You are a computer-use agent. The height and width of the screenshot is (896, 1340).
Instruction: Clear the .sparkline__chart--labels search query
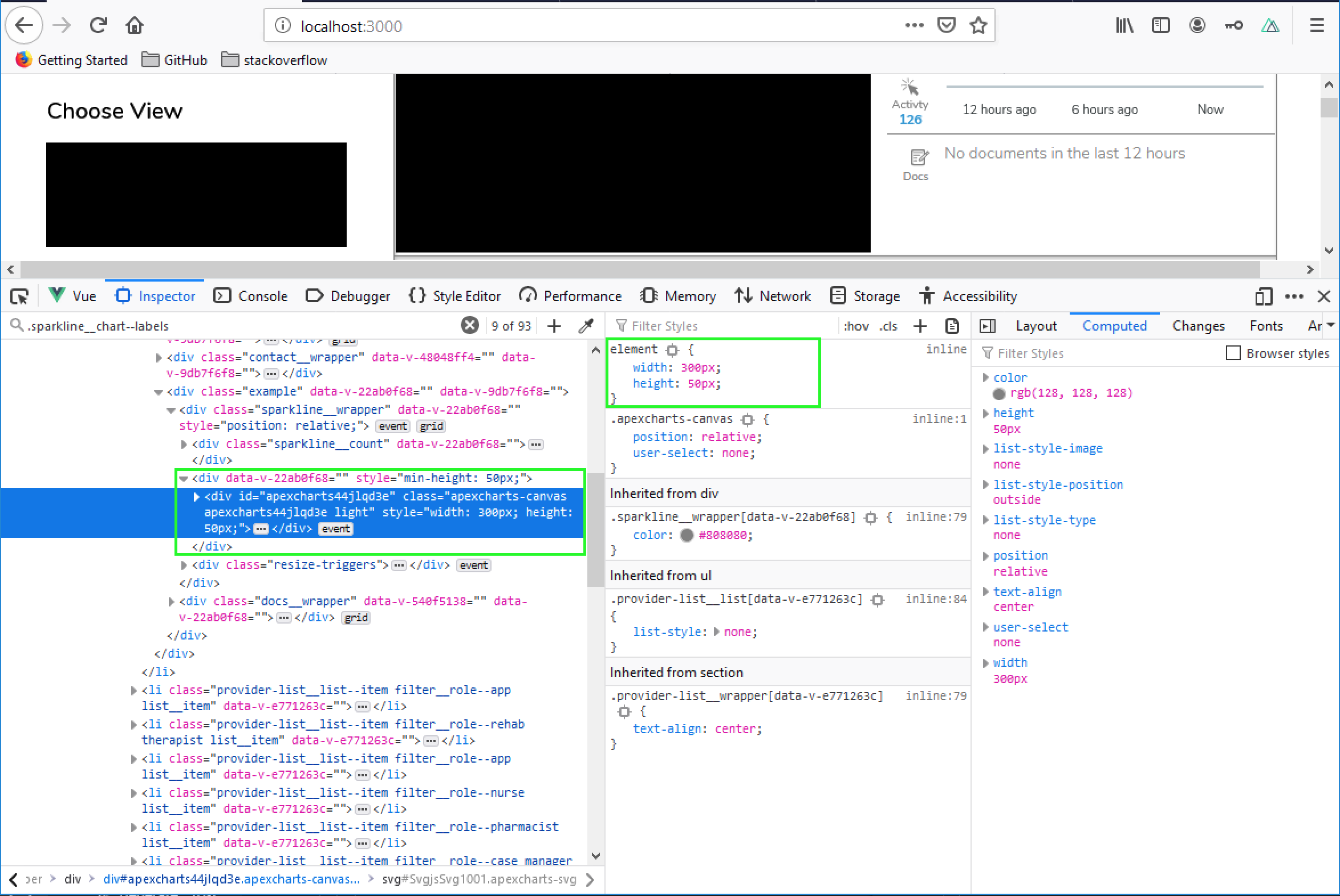[x=469, y=325]
